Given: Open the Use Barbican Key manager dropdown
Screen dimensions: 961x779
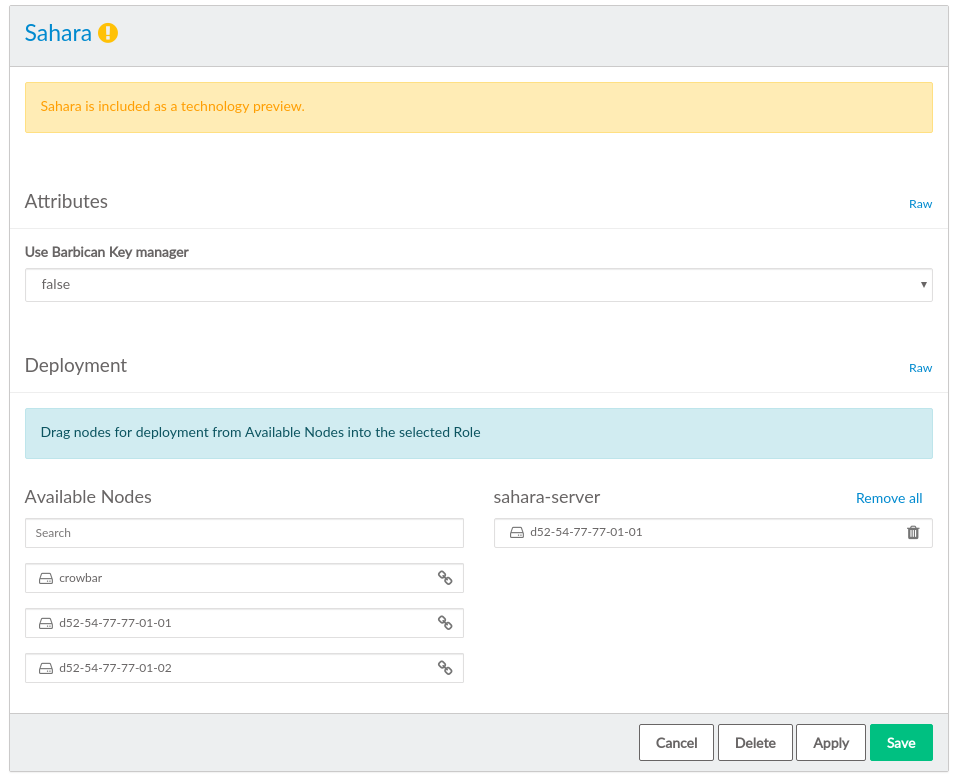Looking at the screenshot, I should coord(478,285).
